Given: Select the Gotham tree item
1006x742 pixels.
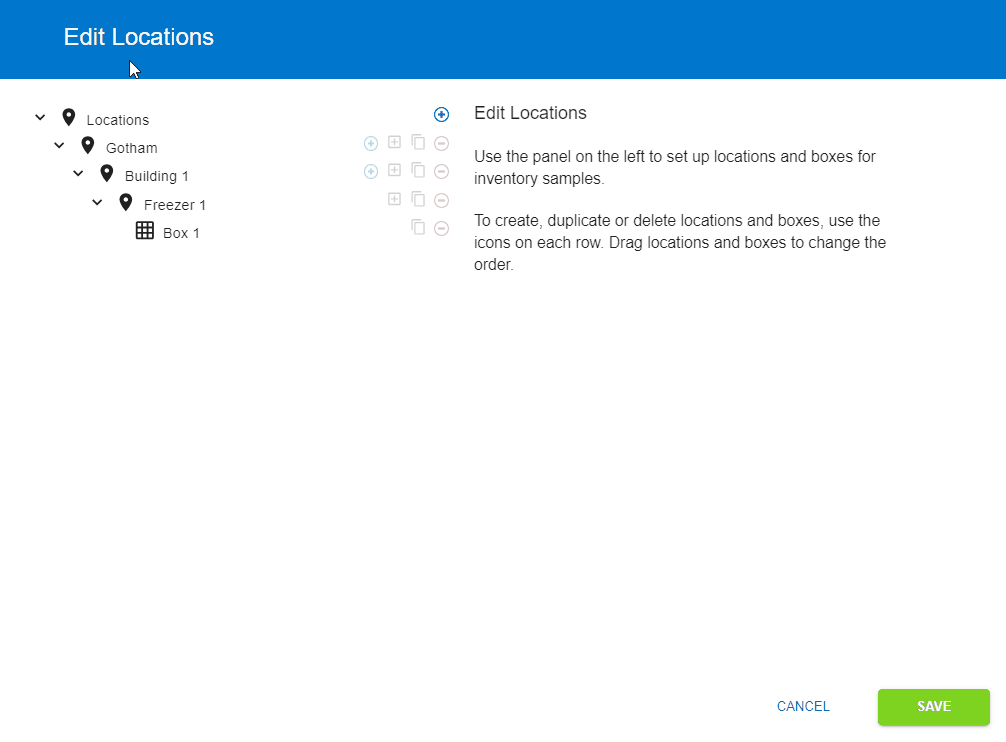Looking at the screenshot, I should tap(132, 148).
